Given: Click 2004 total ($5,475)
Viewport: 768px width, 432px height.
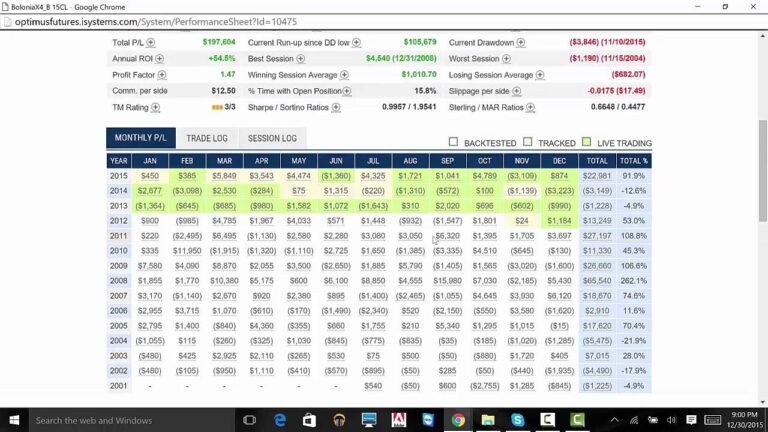Looking at the screenshot, I should click(597, 341).
